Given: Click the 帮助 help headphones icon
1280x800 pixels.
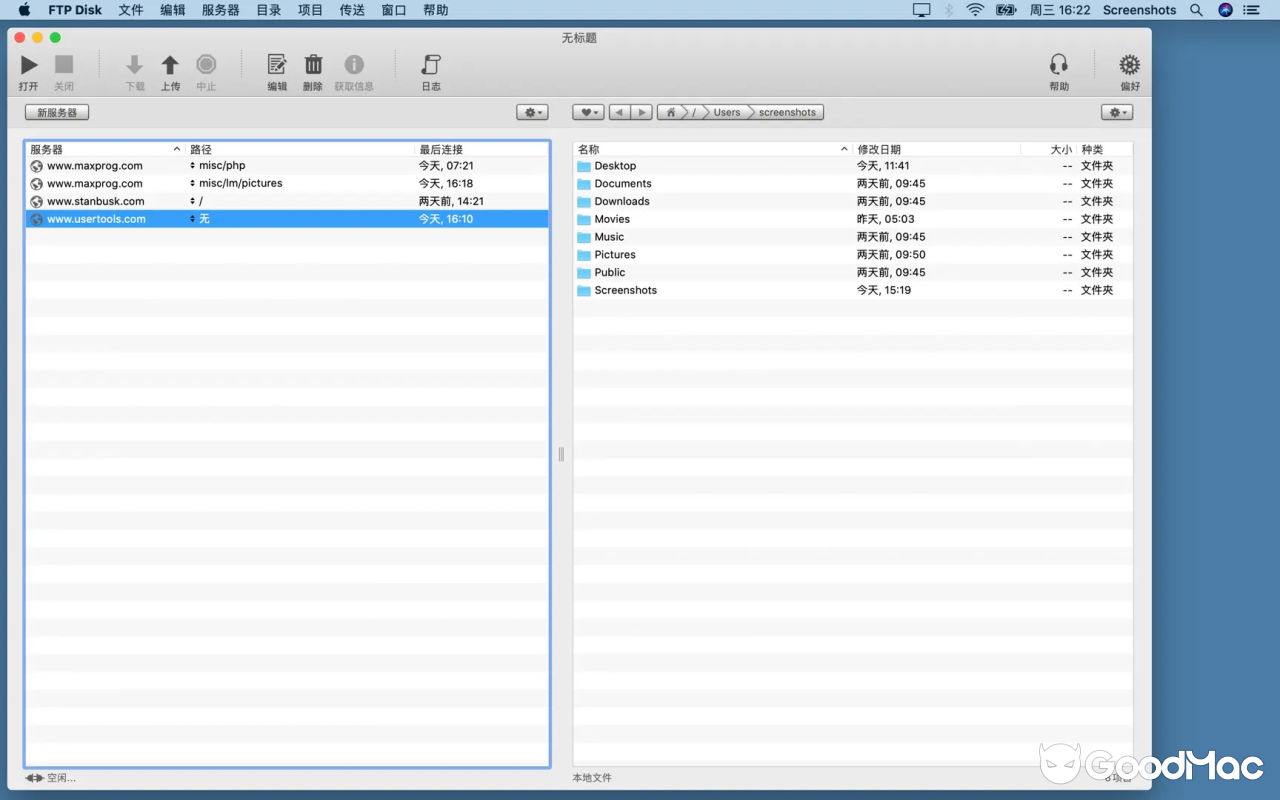Looking at the screenshot, I should (1059, 65).
